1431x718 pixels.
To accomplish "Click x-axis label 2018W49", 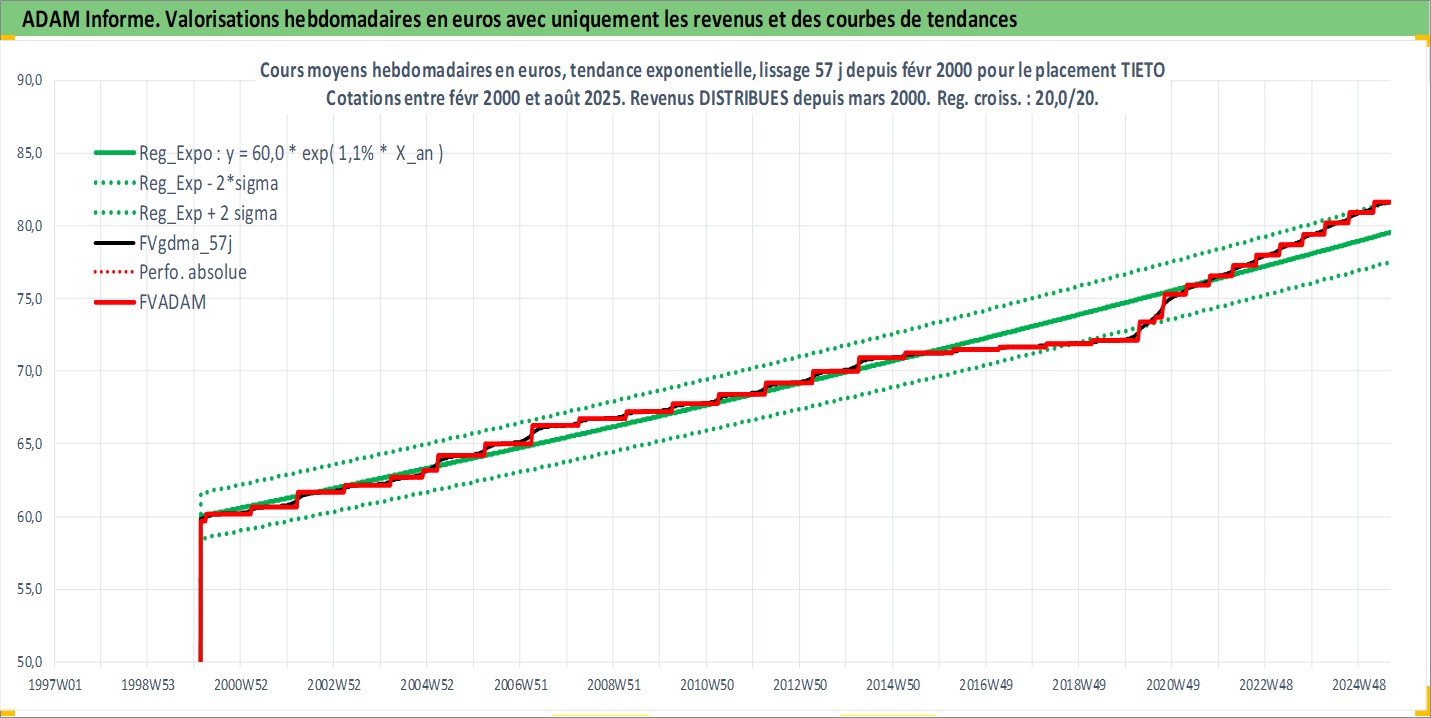I will pyautogui.click(x=1078, y=685).
